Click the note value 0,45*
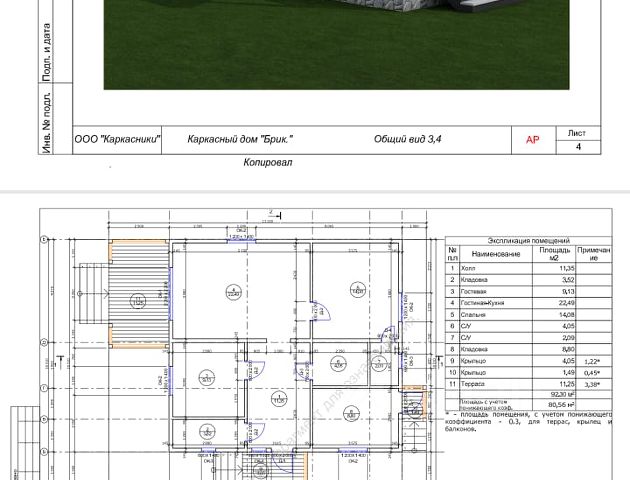The width and height of the screenshot is (630, 480). click(x=592, y=373)
